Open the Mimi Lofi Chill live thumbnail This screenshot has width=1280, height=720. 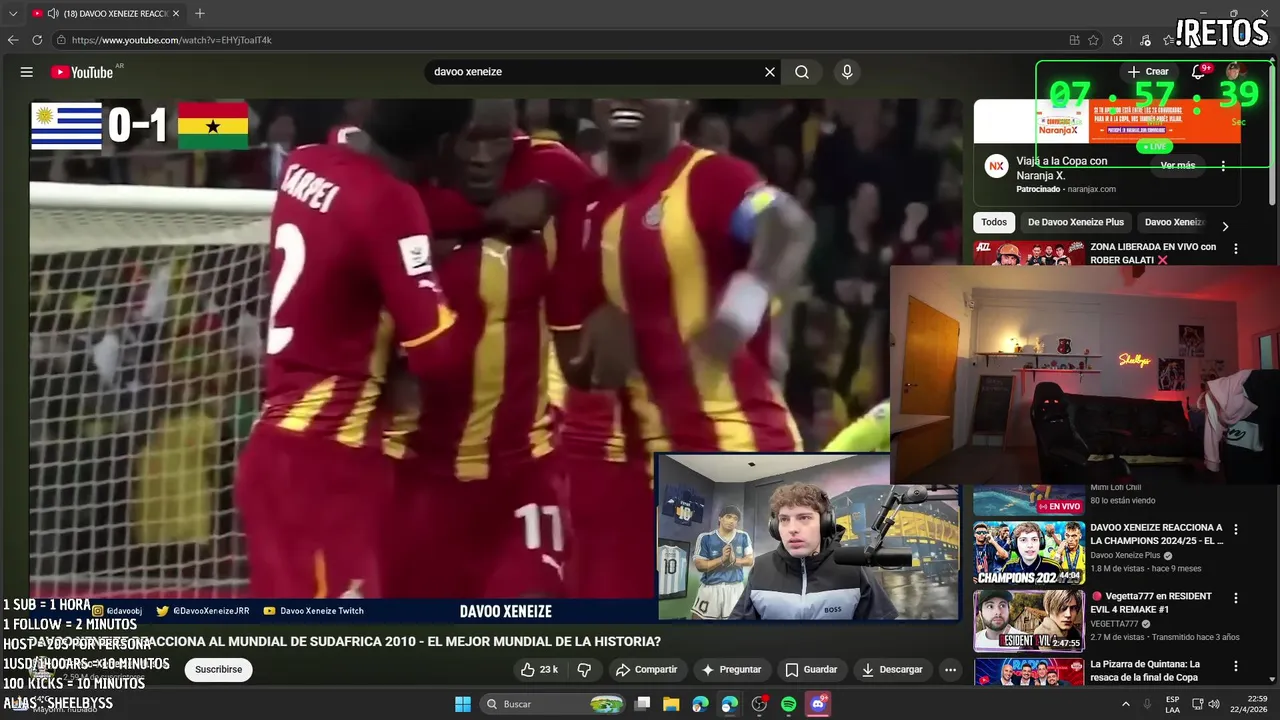click(x=1029, y=500)
